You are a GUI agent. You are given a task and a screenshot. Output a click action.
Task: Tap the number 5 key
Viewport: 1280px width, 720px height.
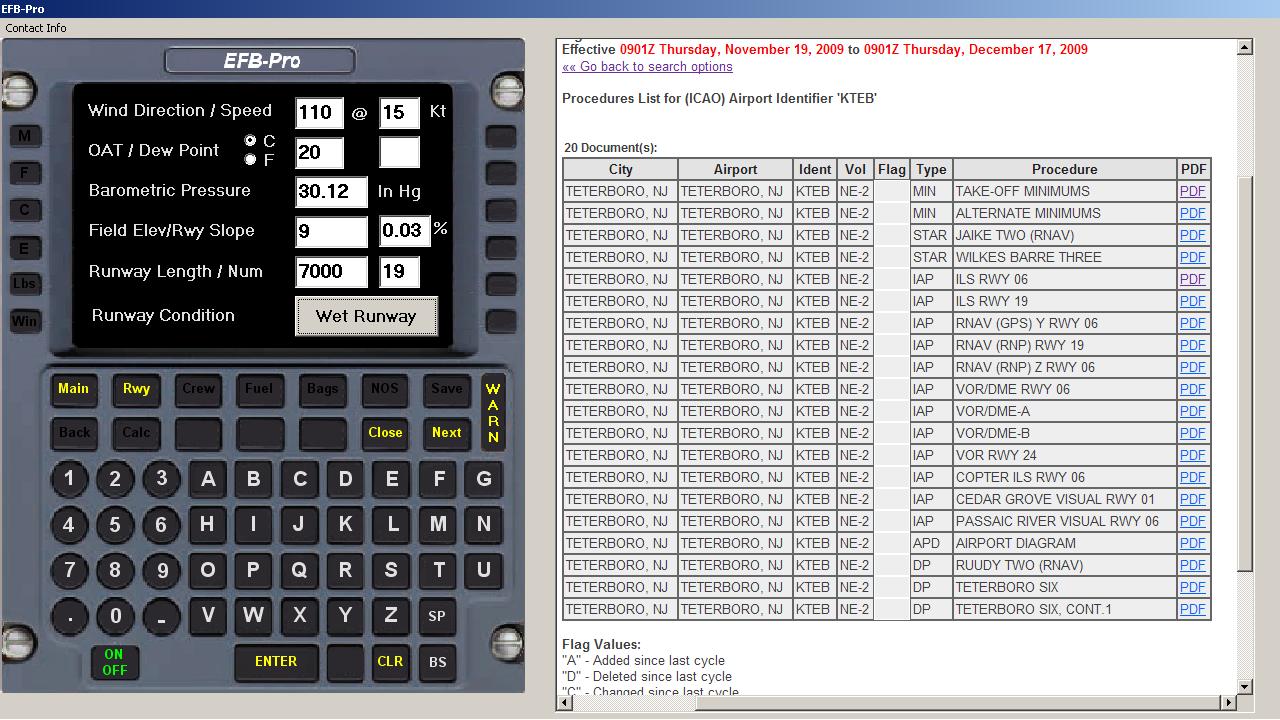[115, 525]
